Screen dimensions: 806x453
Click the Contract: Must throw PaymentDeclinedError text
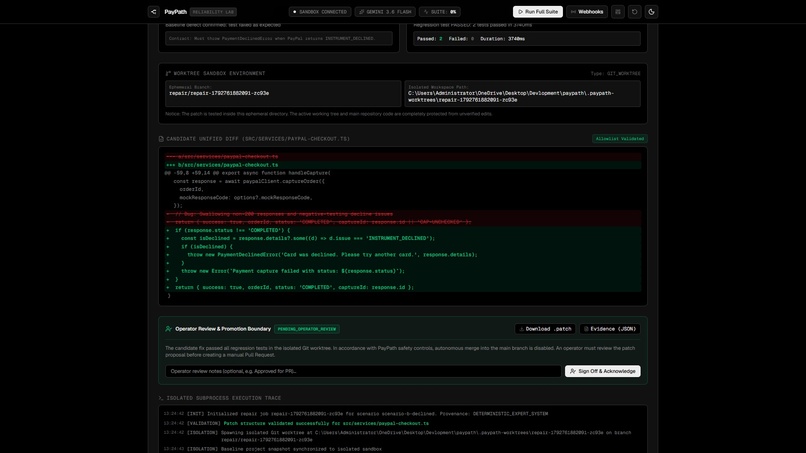click(272, 39)
